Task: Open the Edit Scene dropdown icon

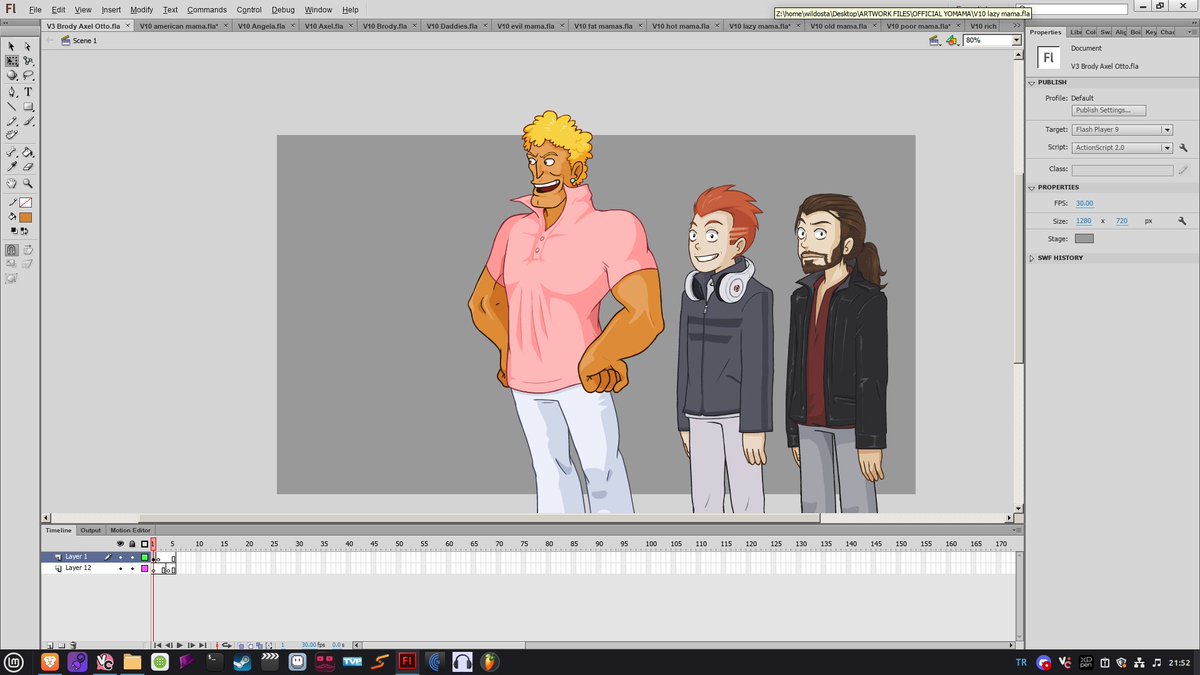Action: tap(933, 40)
